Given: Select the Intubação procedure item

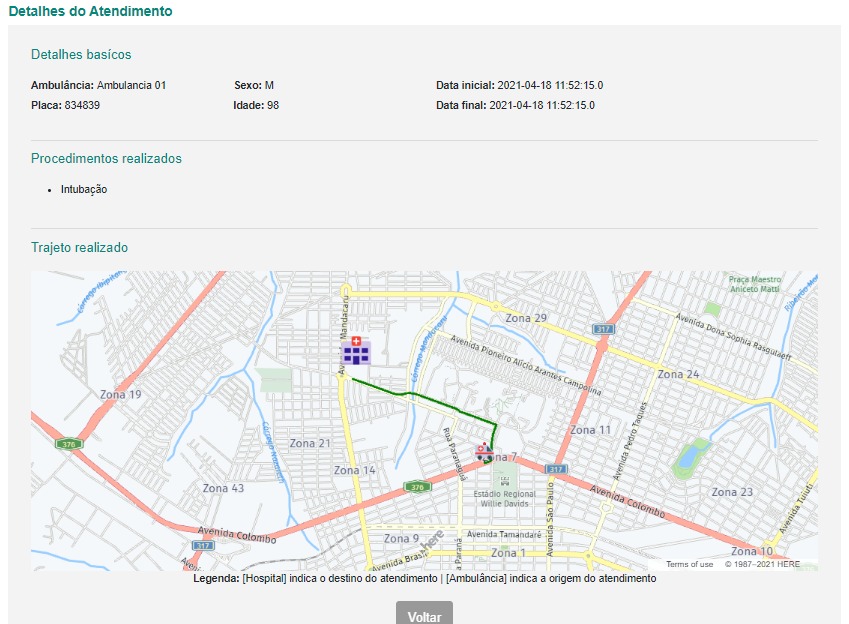Looking at the screenshot, I should click(x=83, y=189).
